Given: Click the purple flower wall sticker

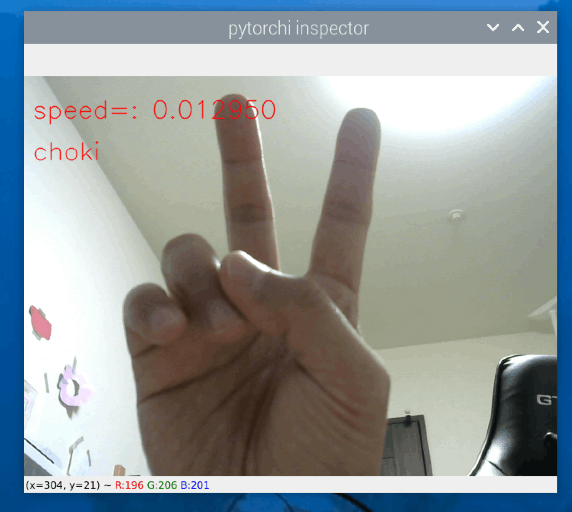Looking at the screenshot, I should tap(74, 388).
